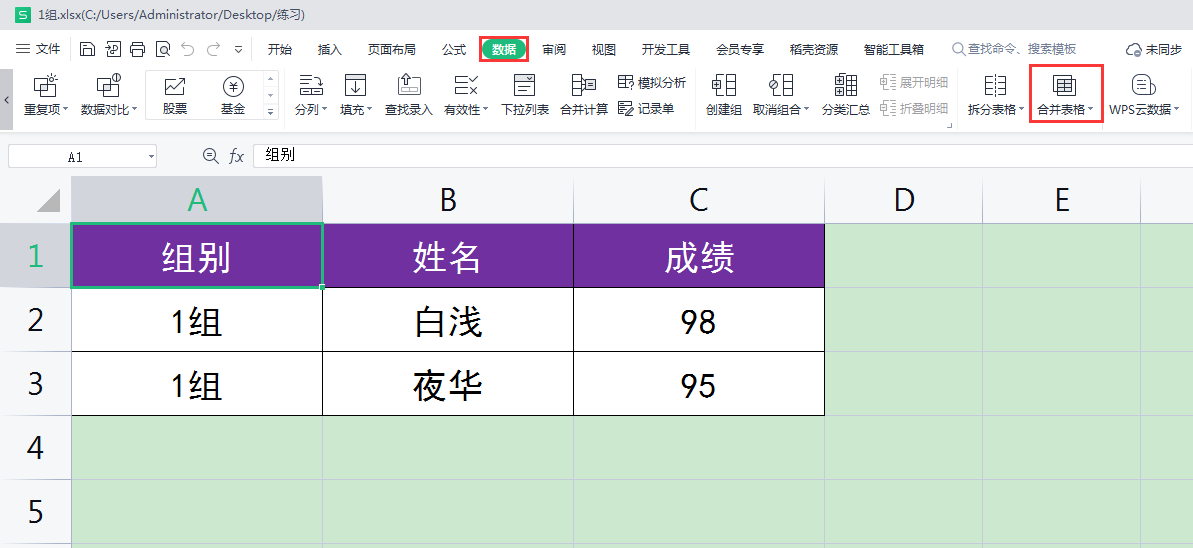This screenshot has width=1193, height=548.
Task: Click the fx insert function icon
Action: coord(237,156)
